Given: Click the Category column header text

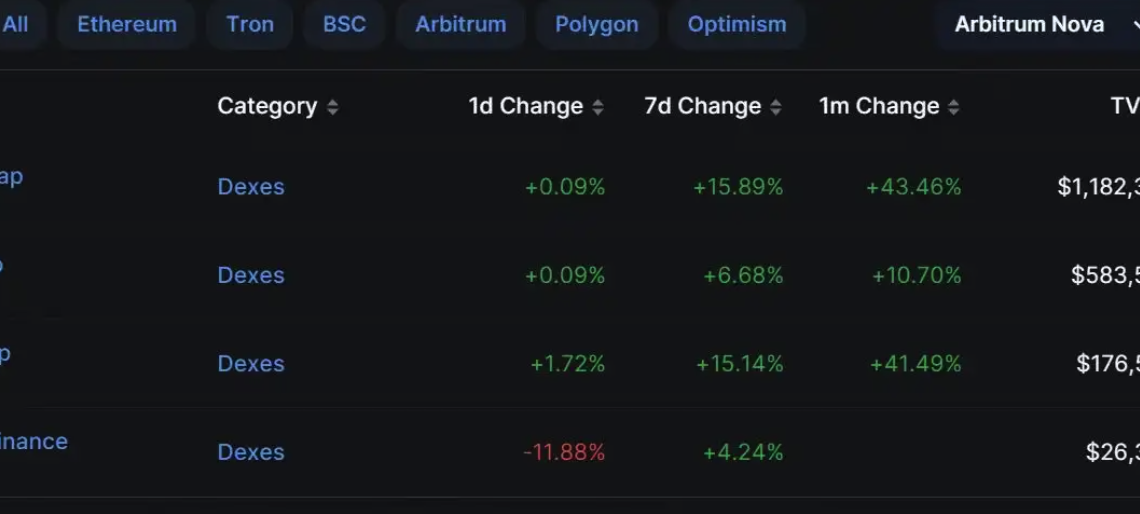Looking at the screenshot, I should [x=267, y=106].
